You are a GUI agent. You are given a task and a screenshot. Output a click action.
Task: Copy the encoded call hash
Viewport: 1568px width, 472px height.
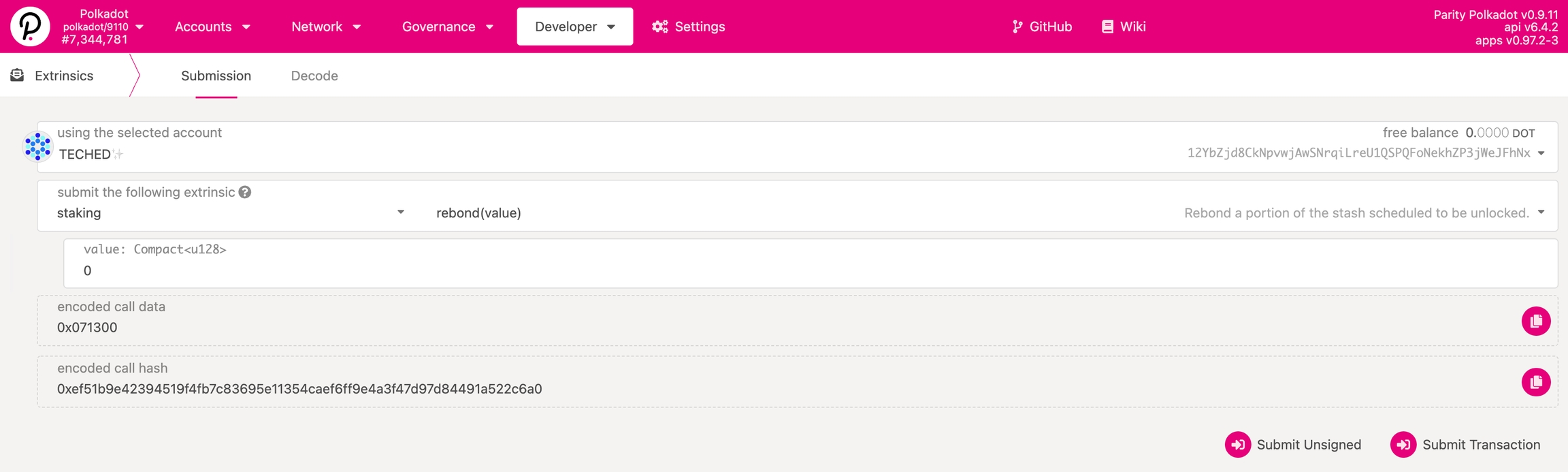[x=1535, y=382]
